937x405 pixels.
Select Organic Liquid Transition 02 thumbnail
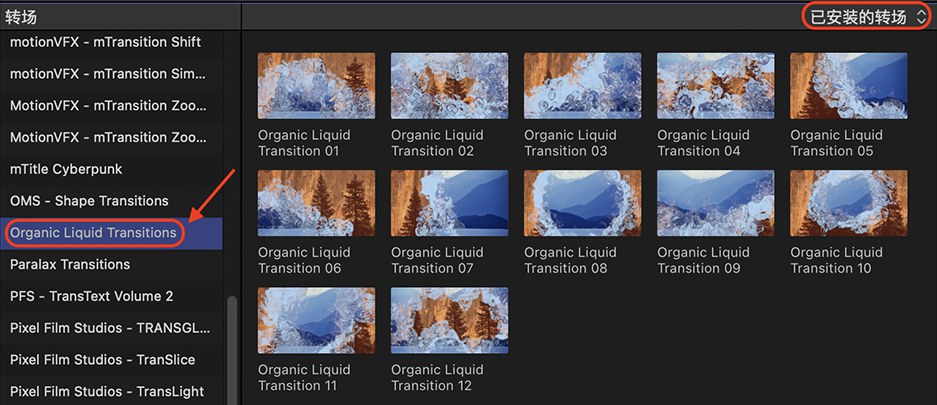click(449, 85)
